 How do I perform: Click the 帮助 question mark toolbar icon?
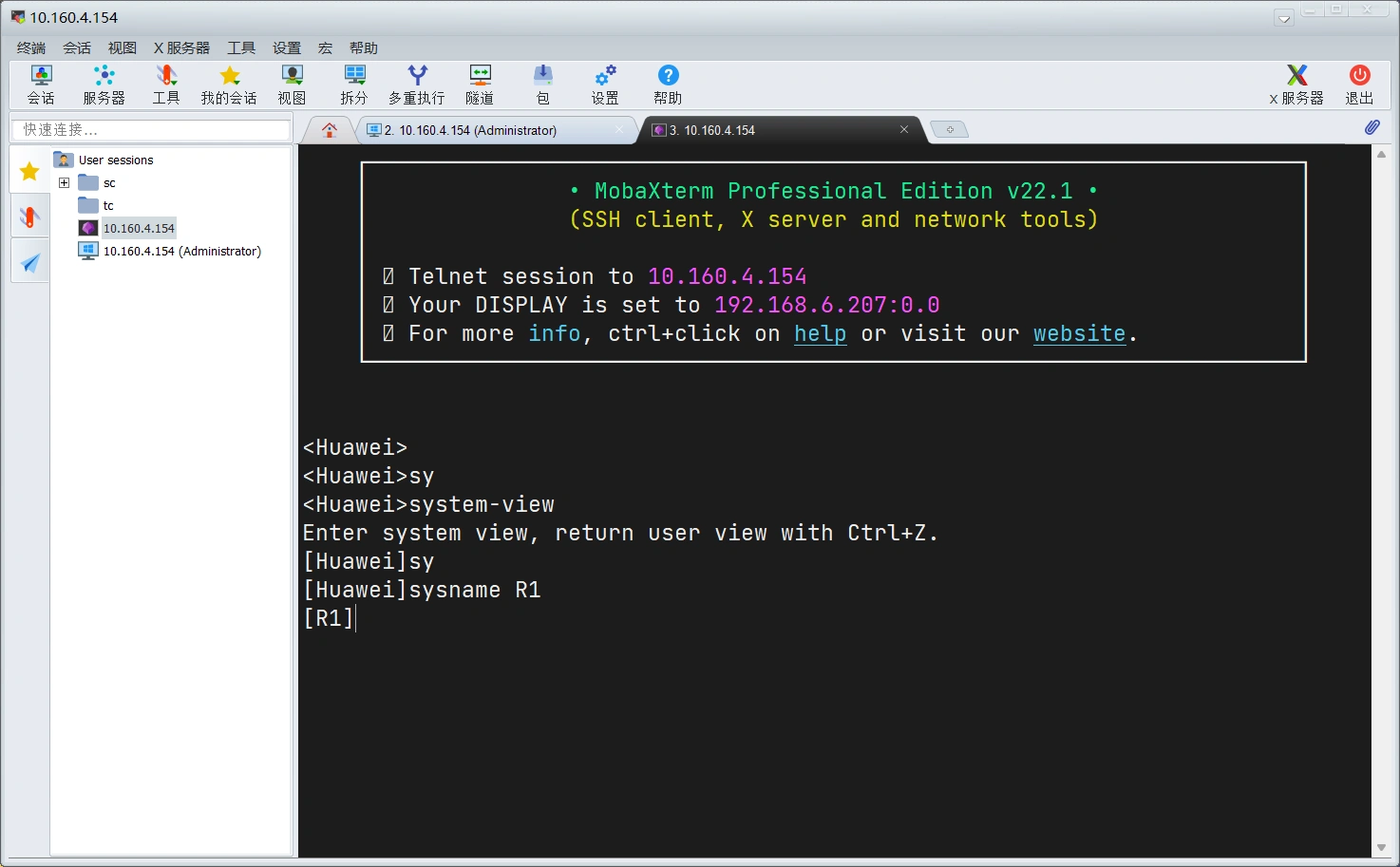[x=668, y=85]
